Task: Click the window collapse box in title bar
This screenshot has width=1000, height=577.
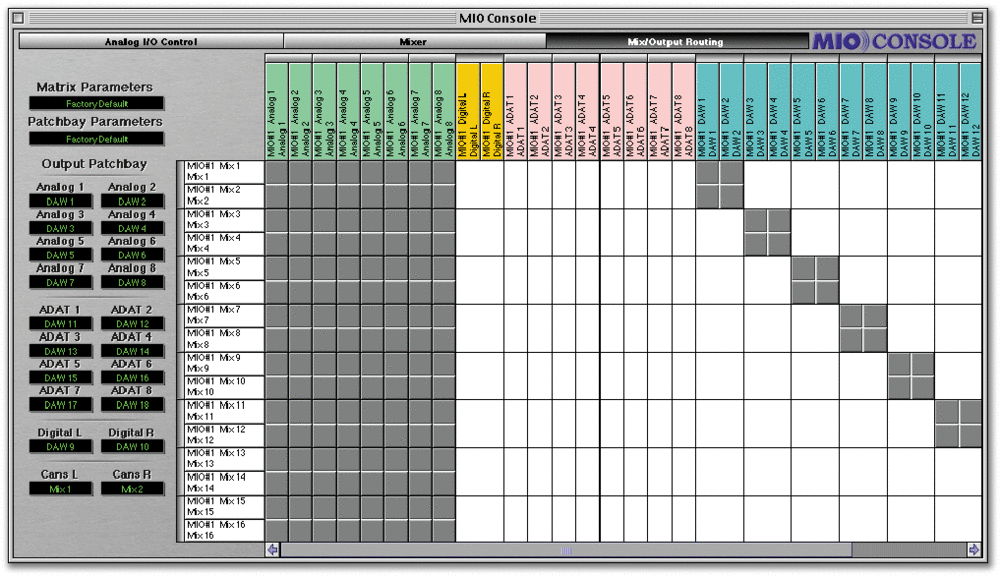Action: coord(977,18)
